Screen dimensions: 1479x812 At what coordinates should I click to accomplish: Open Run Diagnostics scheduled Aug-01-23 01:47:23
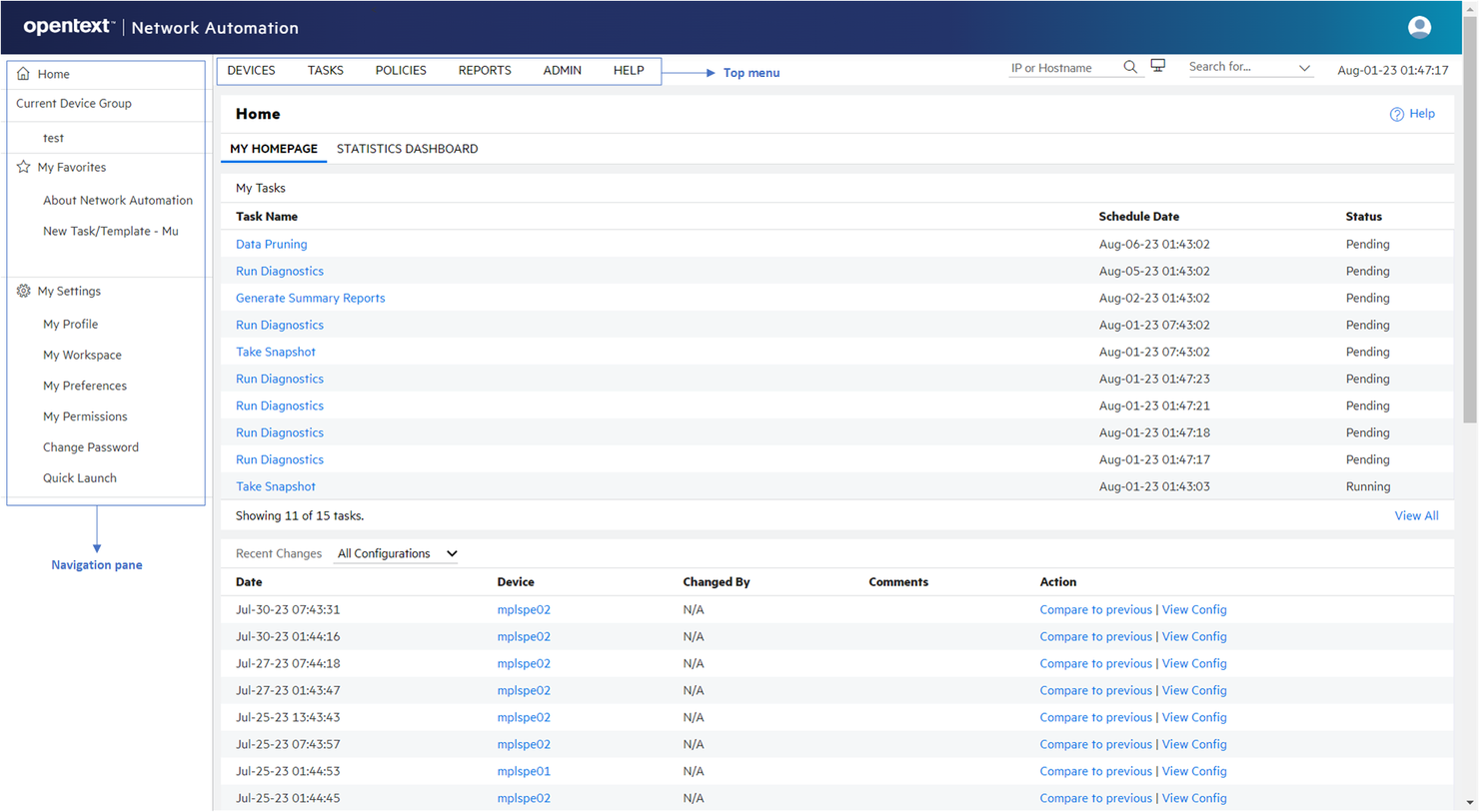[x=280, y=379]
